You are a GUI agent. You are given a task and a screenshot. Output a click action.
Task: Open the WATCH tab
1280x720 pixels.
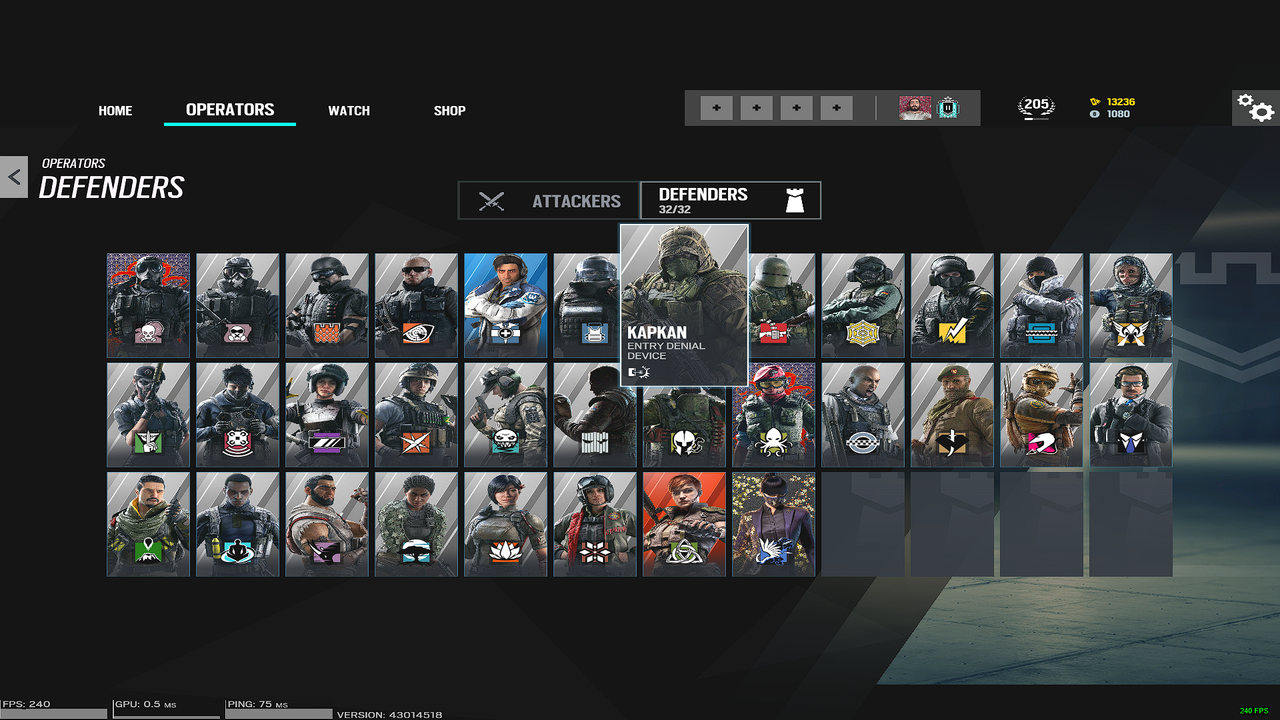point(349,111)
